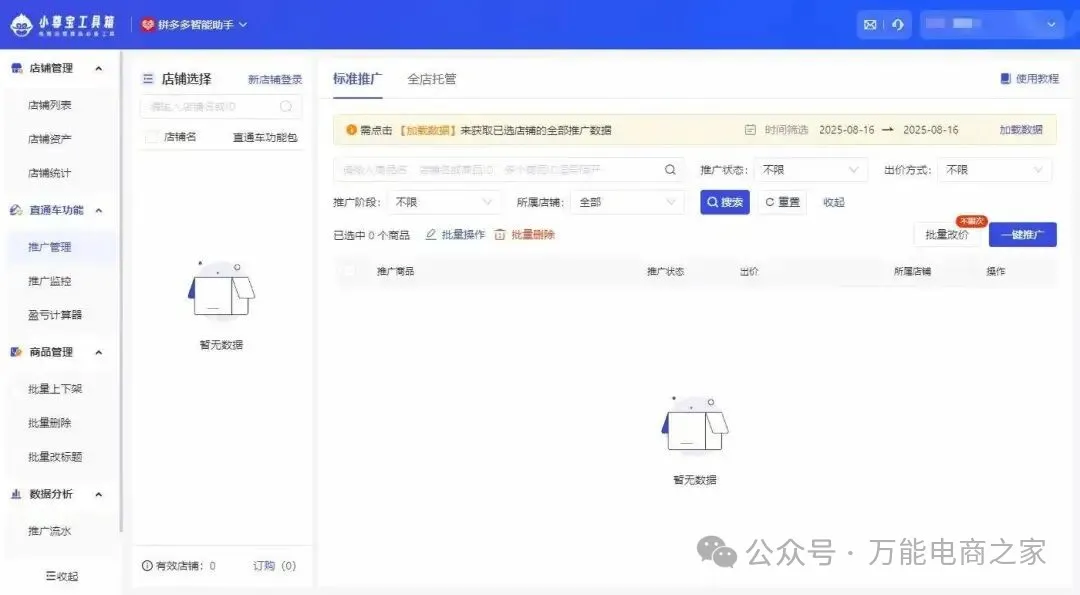
Task: Check the select-all box in 推广商品 header
Action: point(349,271)
